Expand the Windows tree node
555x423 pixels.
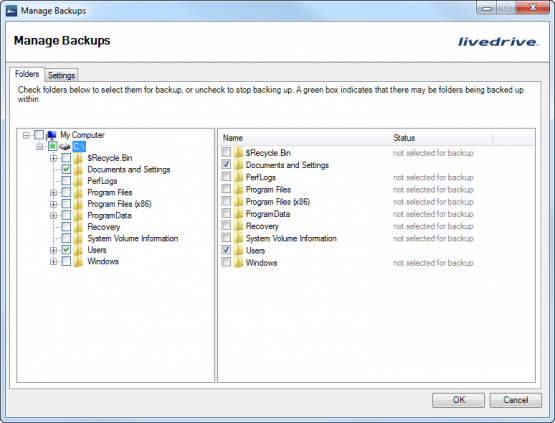[x=53, y=262]
